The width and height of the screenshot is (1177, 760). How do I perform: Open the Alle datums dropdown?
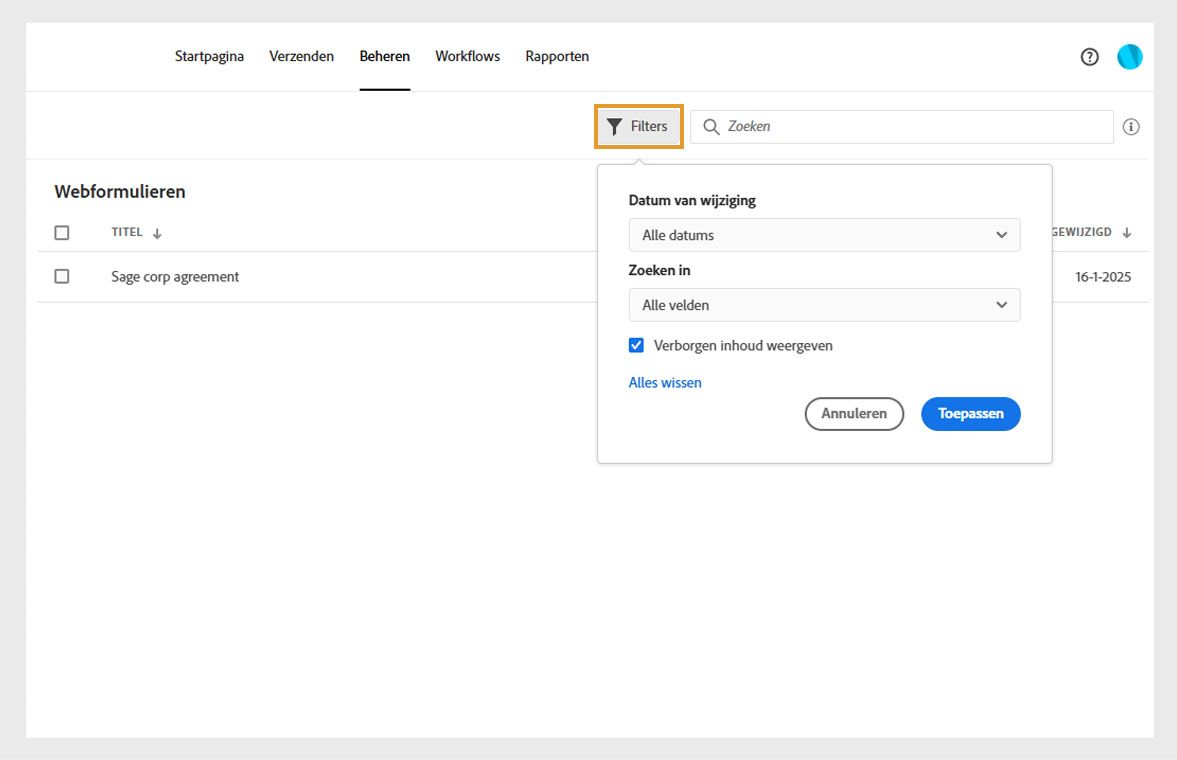click(824, 235)
